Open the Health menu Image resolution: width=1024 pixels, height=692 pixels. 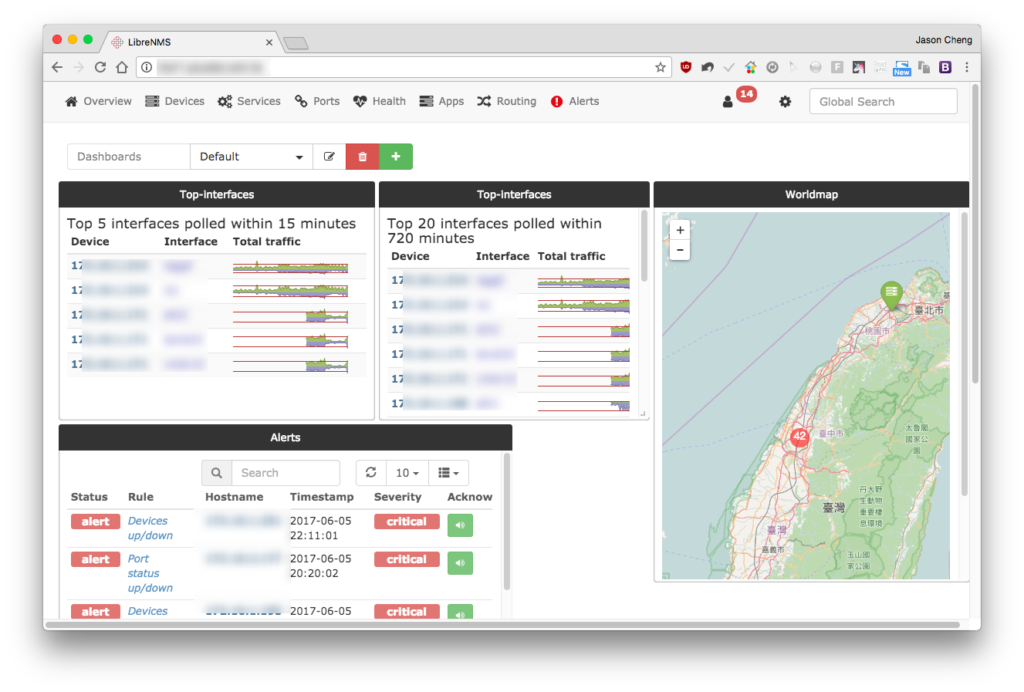click(379, 101)
